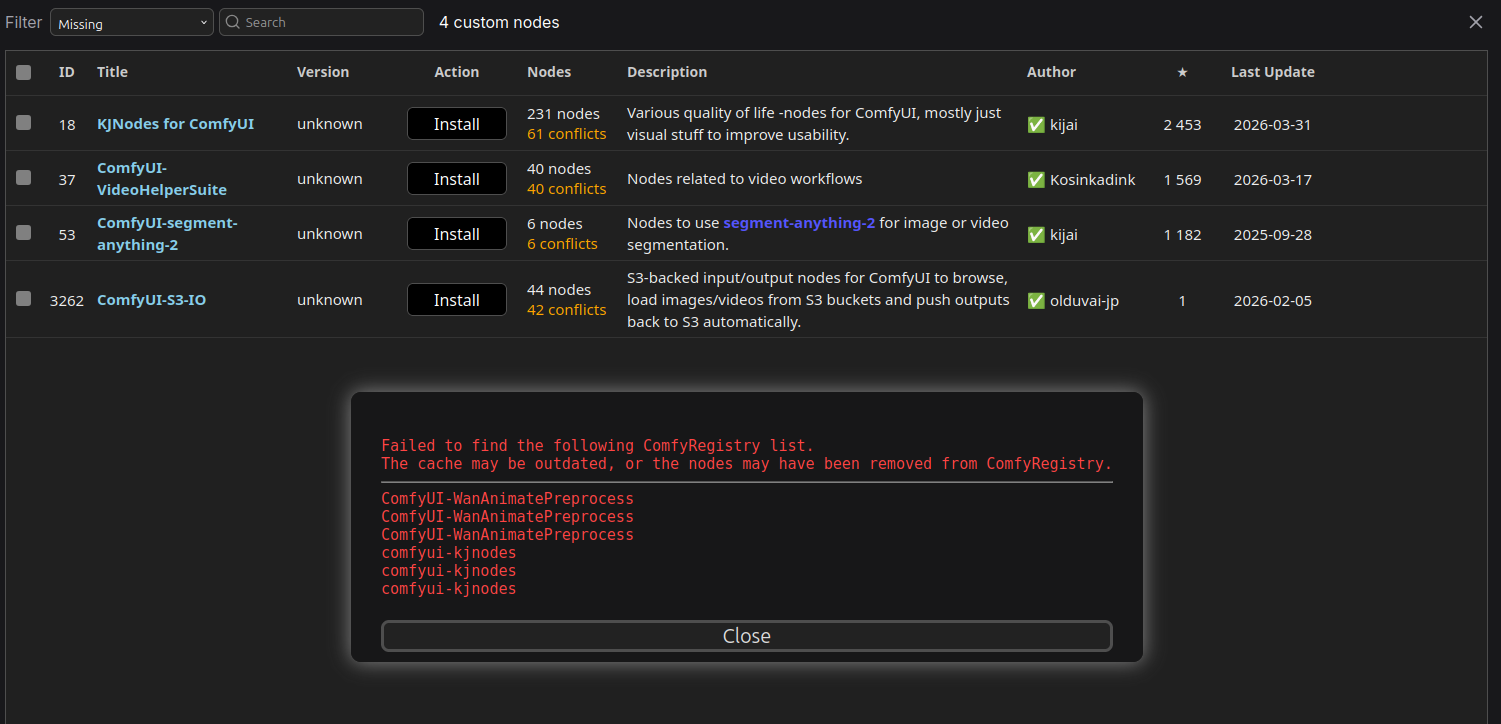Select the ComfyUI-VideoHelperSuite row checkbox
The height and width of the screenshot is (724, 1501).
[24, 178]
